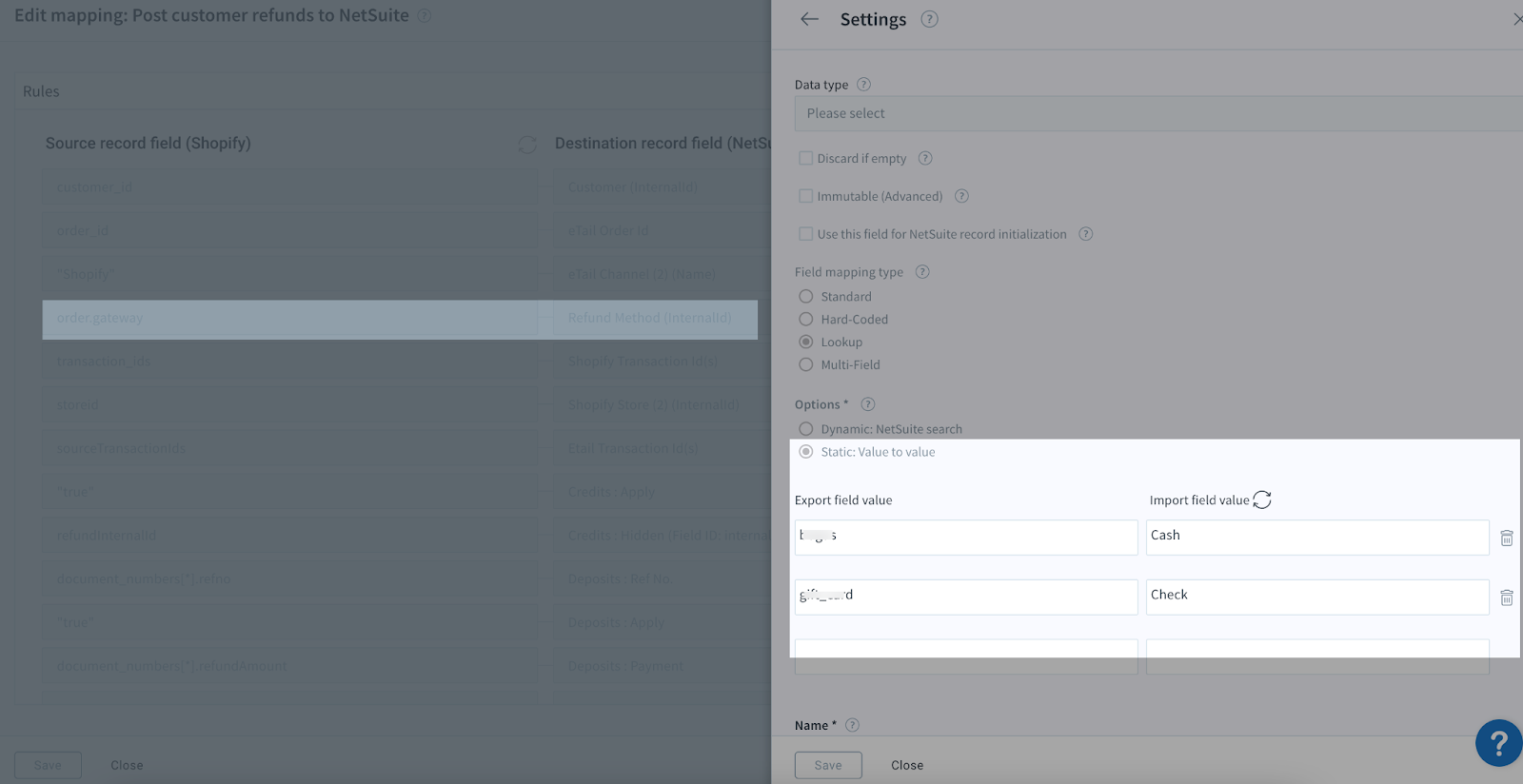
Task: Refresh the Shopify source record fields
Action: 526,144
